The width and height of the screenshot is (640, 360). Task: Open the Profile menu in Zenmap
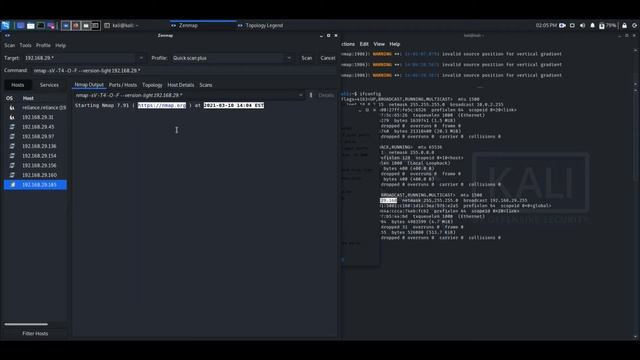click(x=43, y=45)
